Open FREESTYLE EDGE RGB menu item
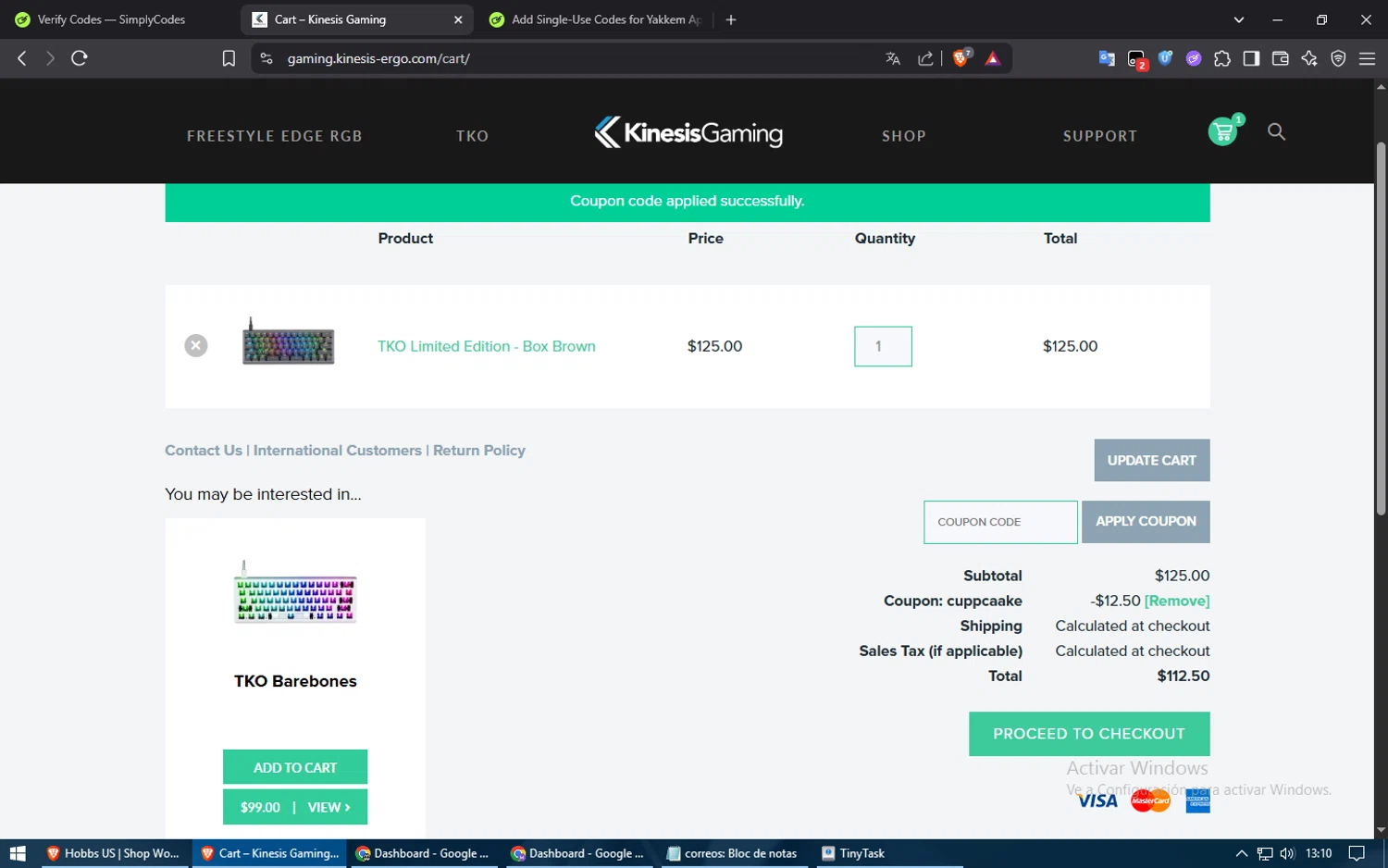 click(x=275, y=136)
